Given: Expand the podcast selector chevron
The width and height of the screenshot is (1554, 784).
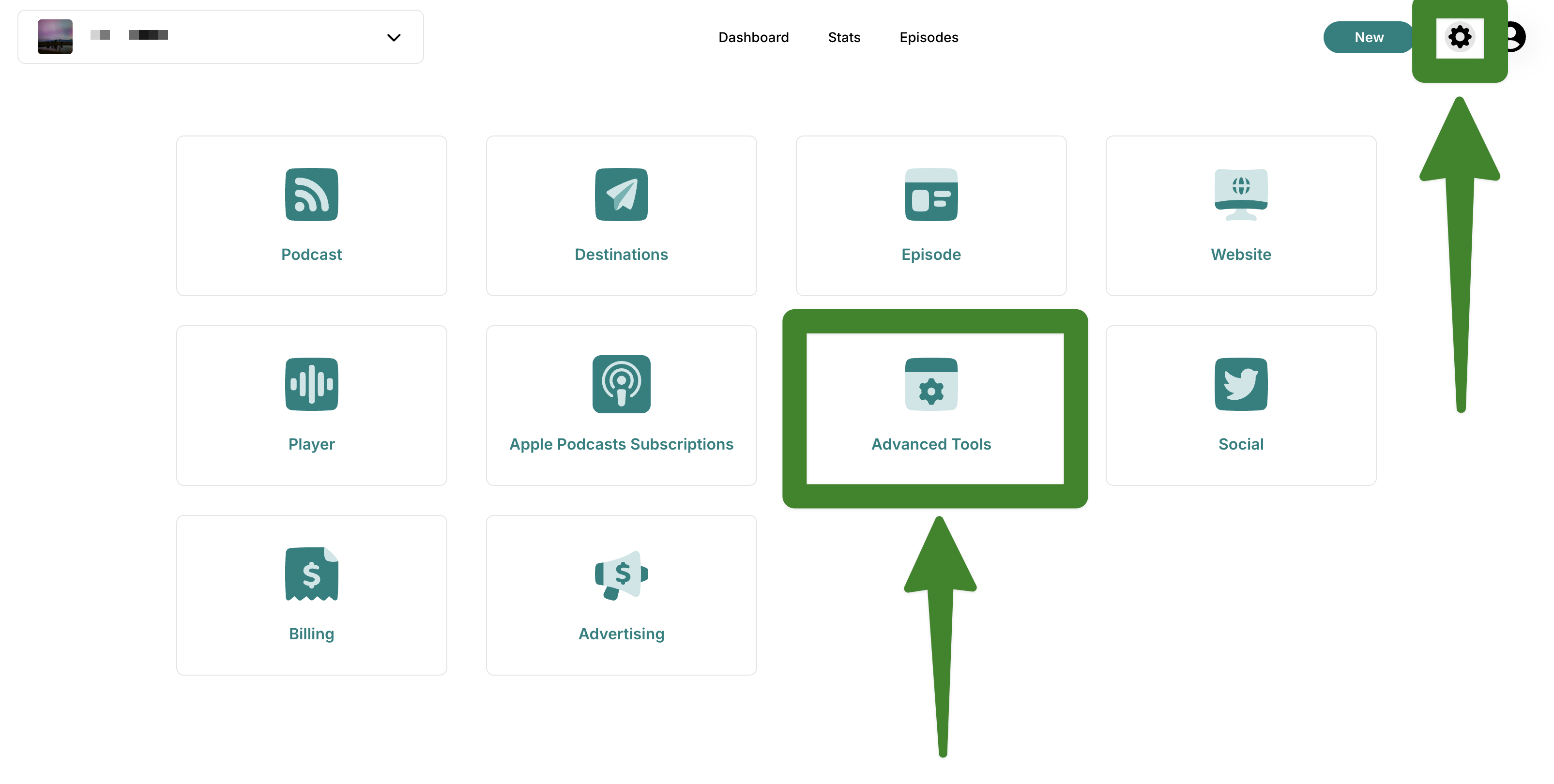Looking at the screenshot, I should (394, 37).
